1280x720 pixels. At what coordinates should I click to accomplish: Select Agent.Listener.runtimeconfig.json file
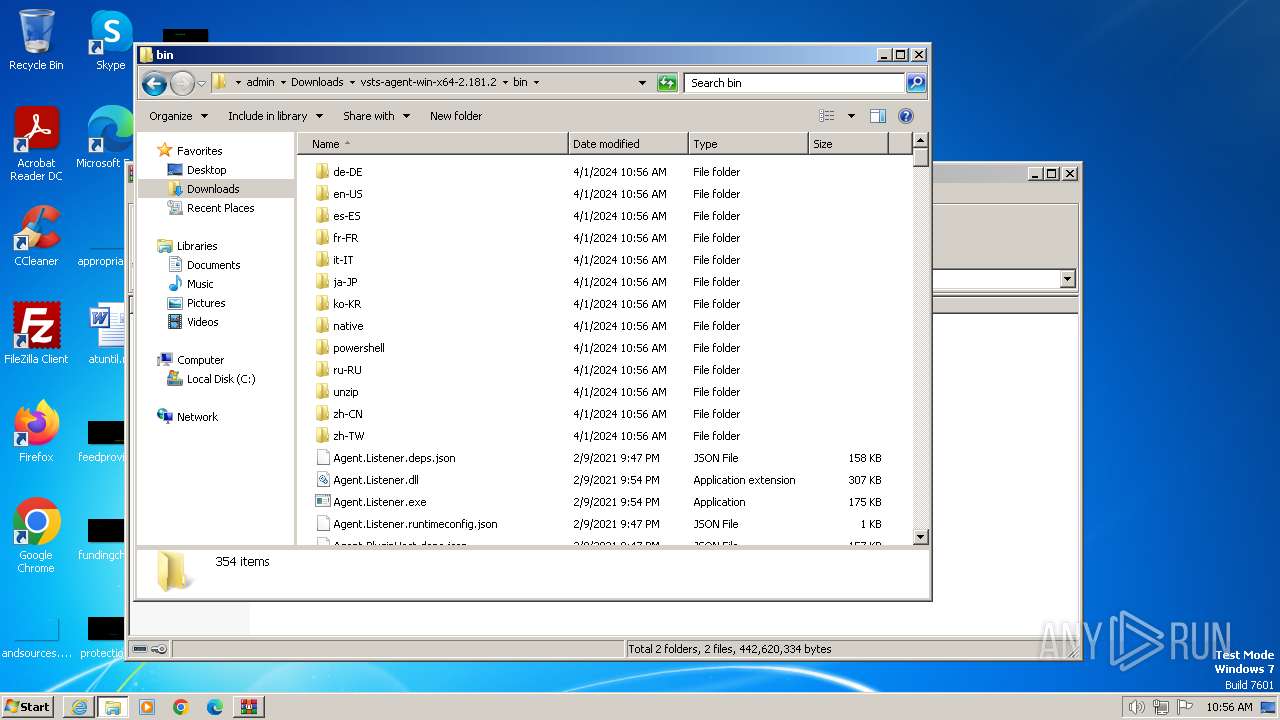(415, 524)
